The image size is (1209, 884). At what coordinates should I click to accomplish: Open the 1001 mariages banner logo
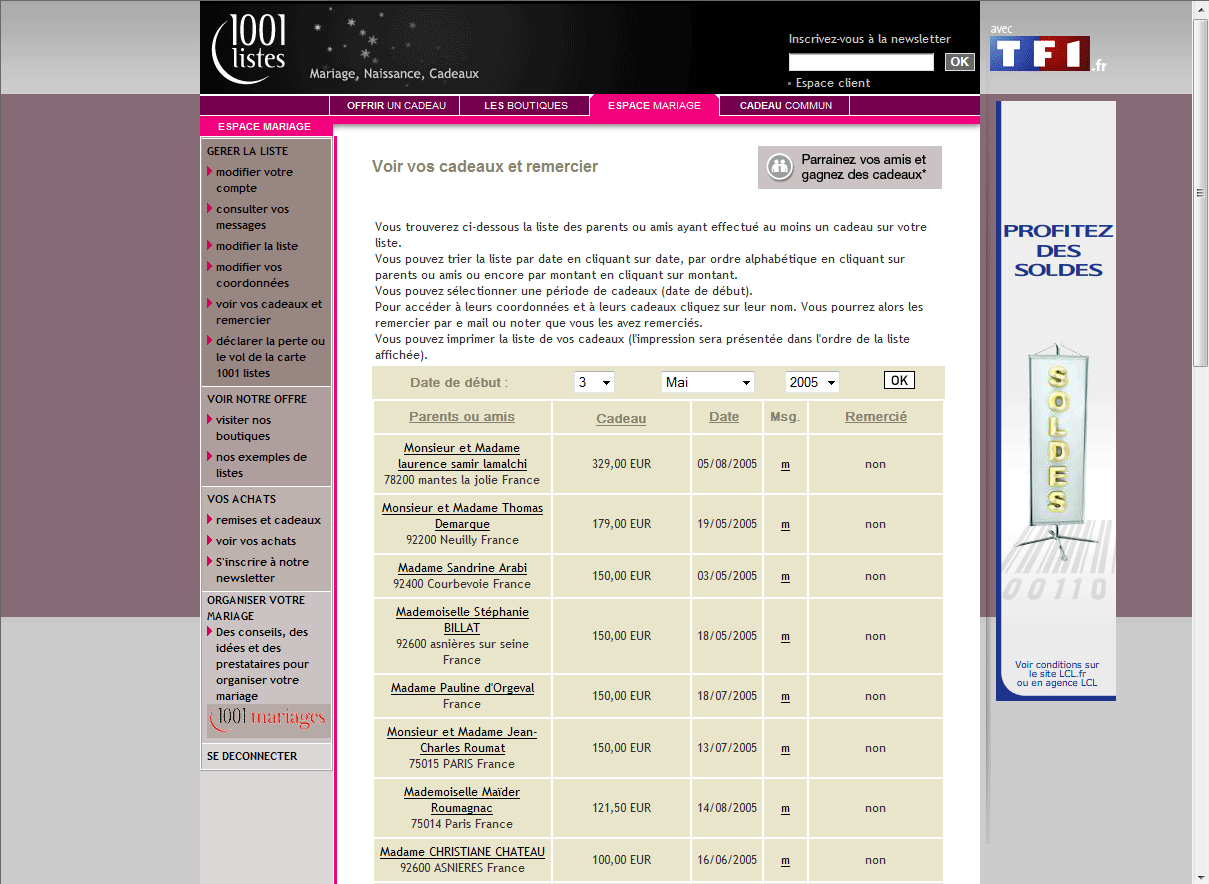pyautogui.click(x=268, y=718)
